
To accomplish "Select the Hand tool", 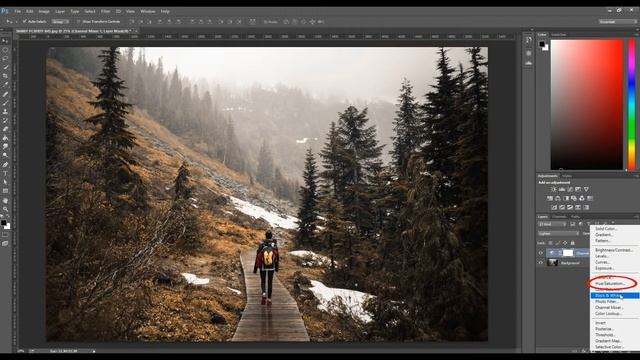I will pos(5,200).
